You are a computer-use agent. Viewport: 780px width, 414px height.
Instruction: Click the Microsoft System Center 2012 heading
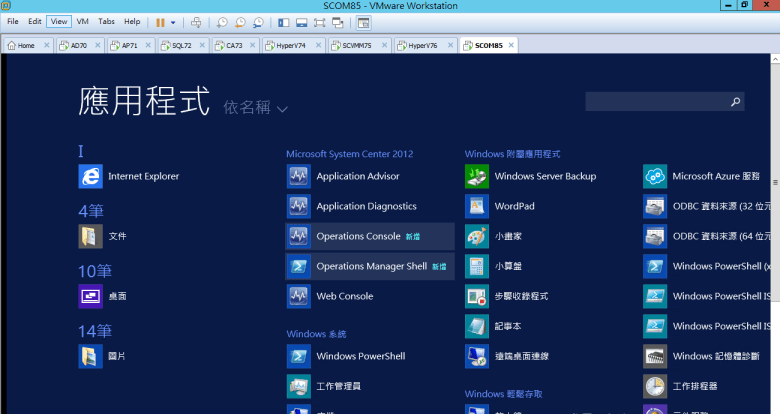pyautogui.click(x=349, y=154)
